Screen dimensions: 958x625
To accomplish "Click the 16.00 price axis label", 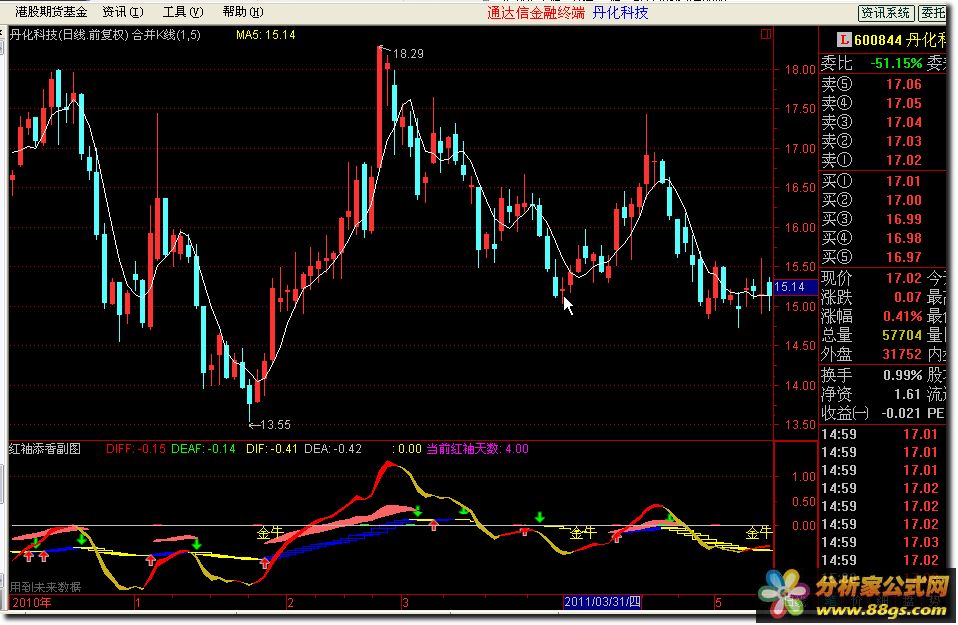I will click(800, 227).
